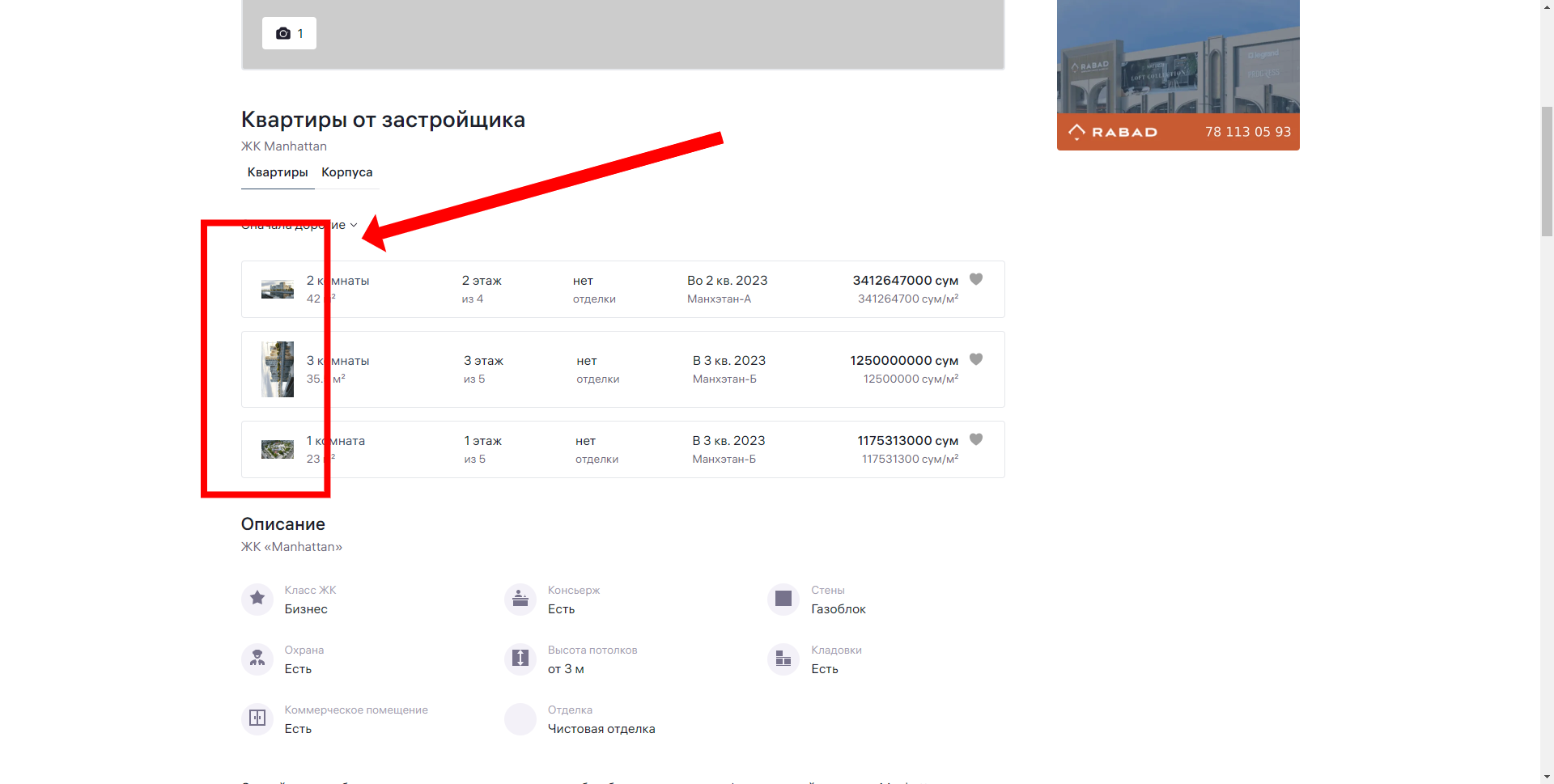Open thumbnail of the 1-room apartment
The height and width of the screenshot is (784, 1554).
[278, 450]
